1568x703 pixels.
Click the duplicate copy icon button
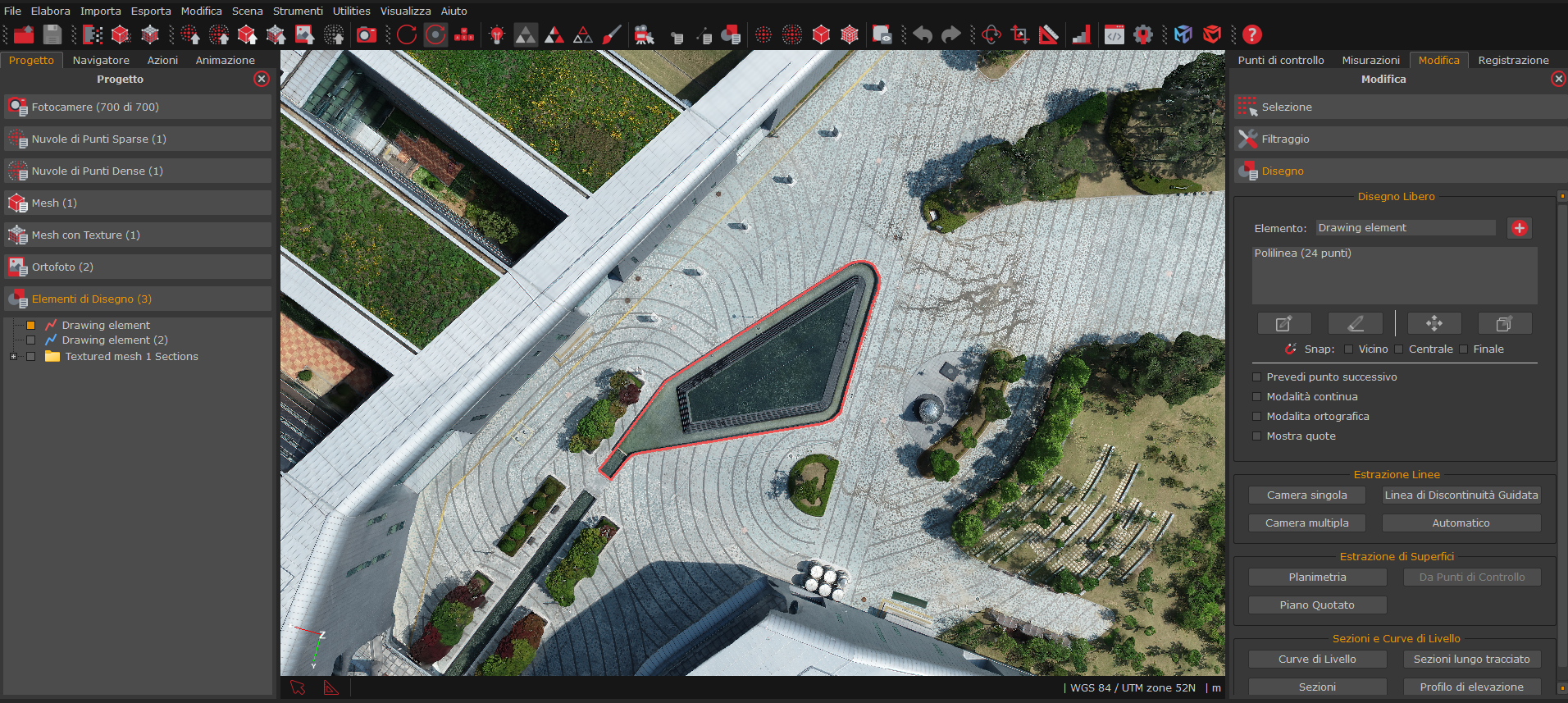1505,323
